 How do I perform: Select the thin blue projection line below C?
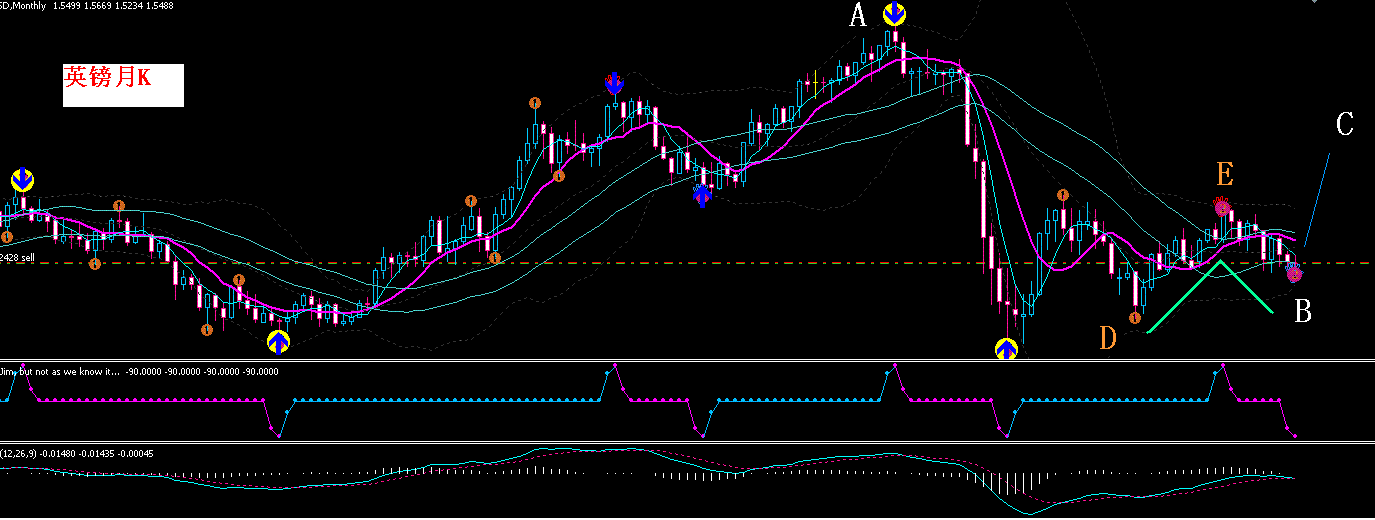[1317, 199]
